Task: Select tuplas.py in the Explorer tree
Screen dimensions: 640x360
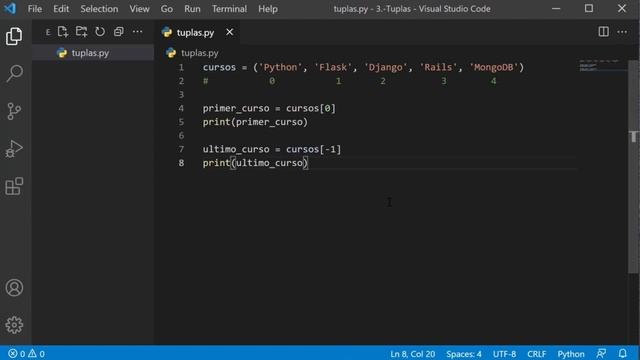Action: (93, 53)
